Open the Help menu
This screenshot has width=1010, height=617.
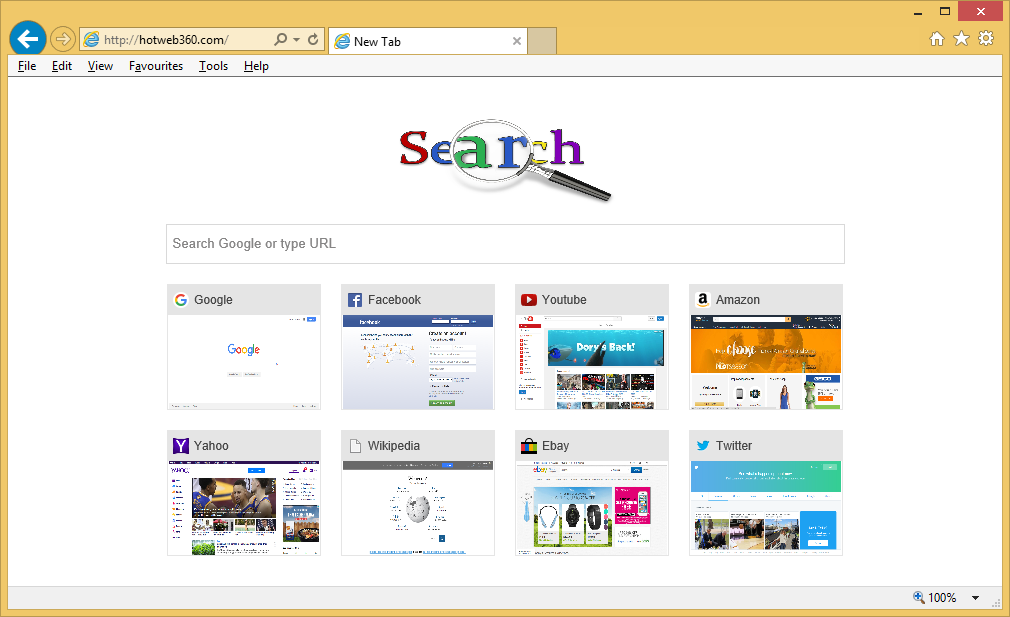(256, 66)
